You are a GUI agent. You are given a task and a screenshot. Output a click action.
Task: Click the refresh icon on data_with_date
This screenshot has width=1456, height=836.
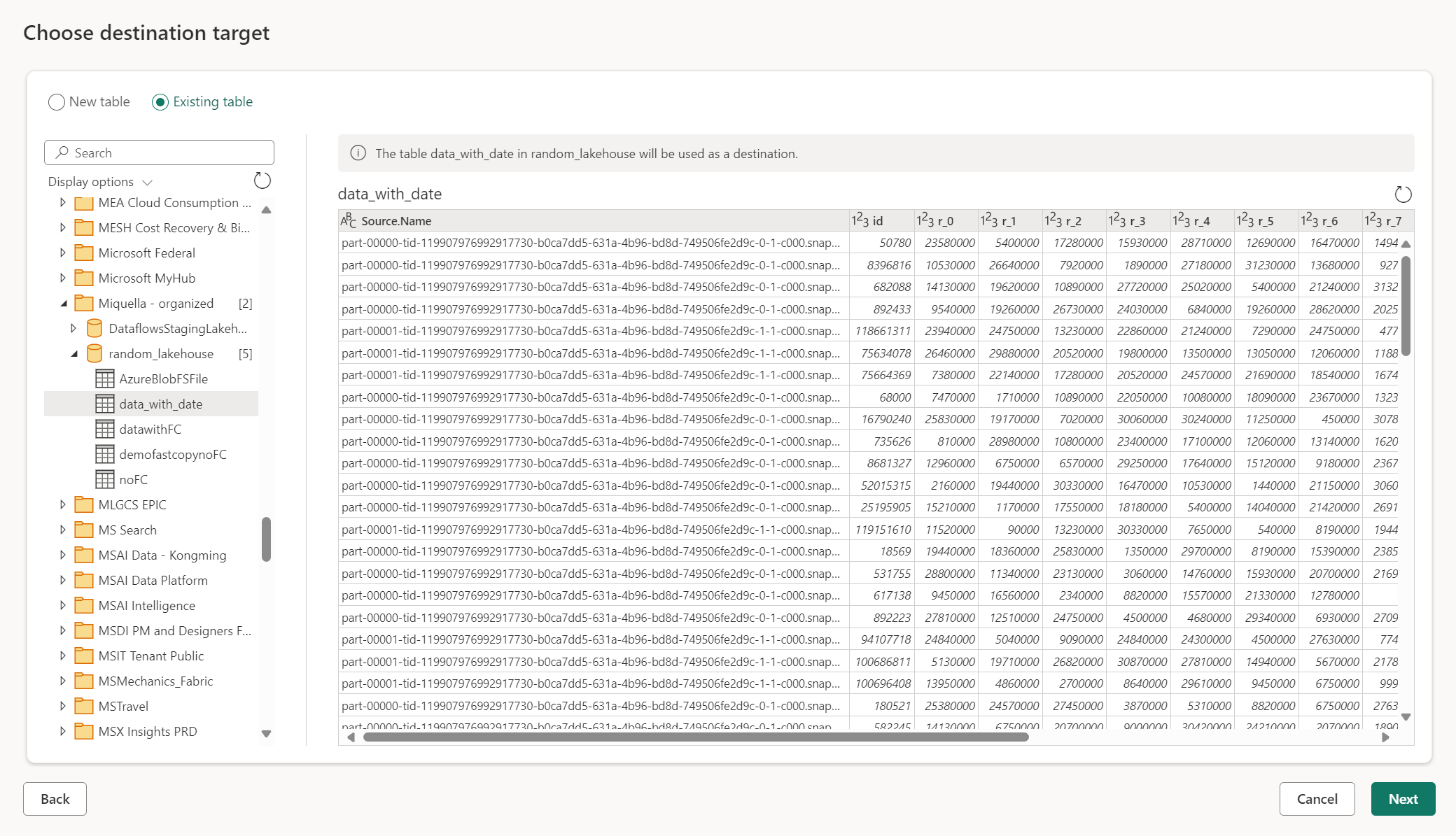click(1400, 192)
